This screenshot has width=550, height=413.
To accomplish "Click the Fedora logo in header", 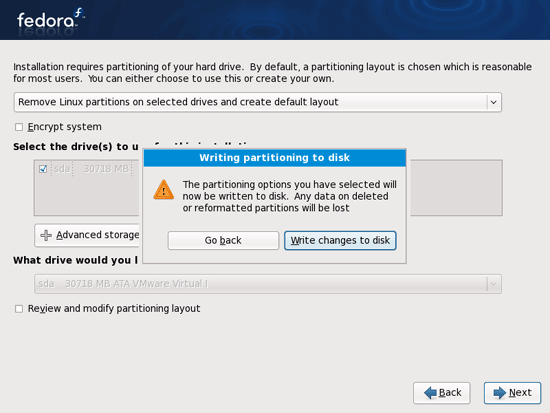I will (51, 19).
